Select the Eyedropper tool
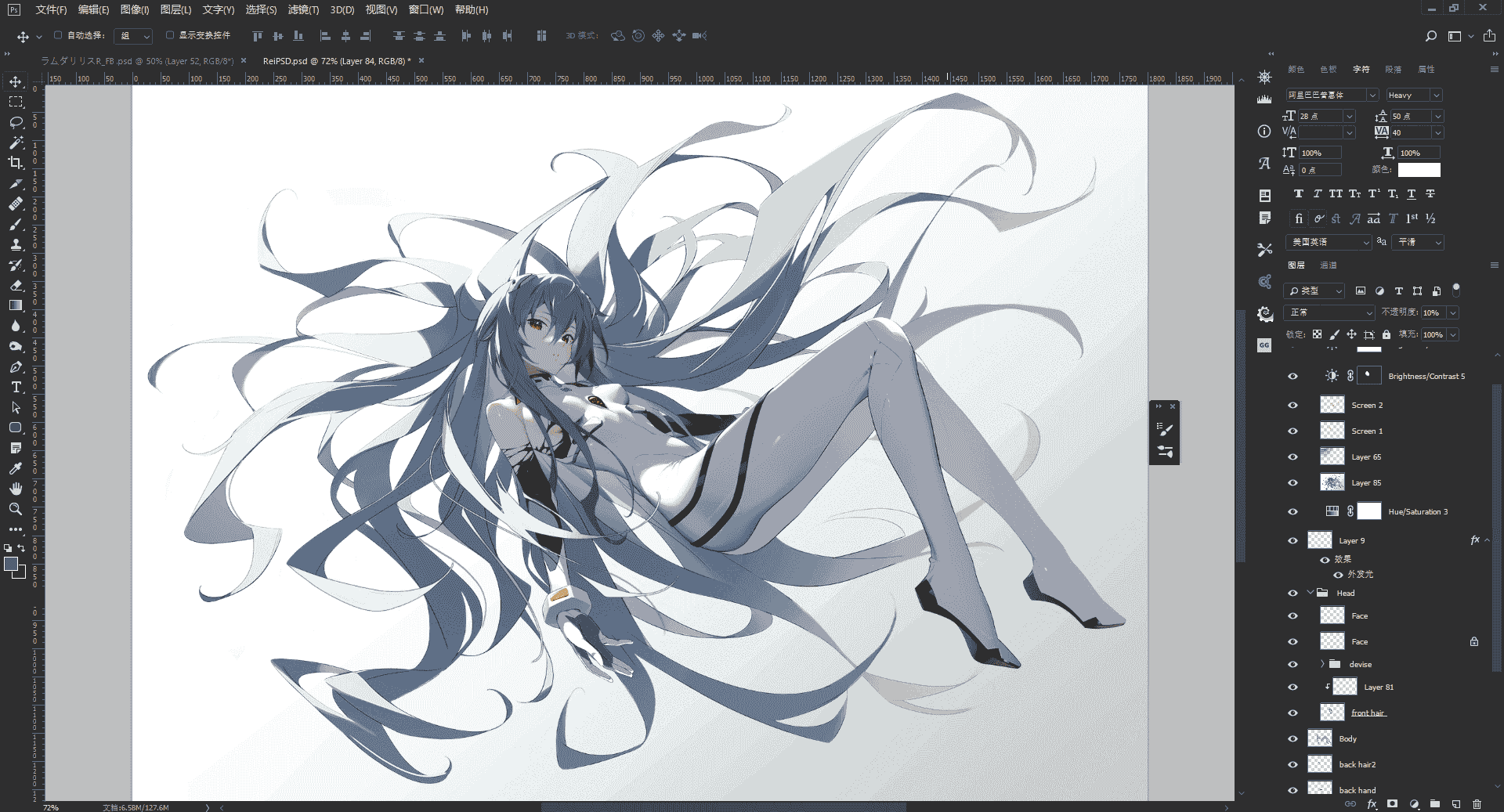This screenshot has height=812, width=1504. (x=16, y=468)
